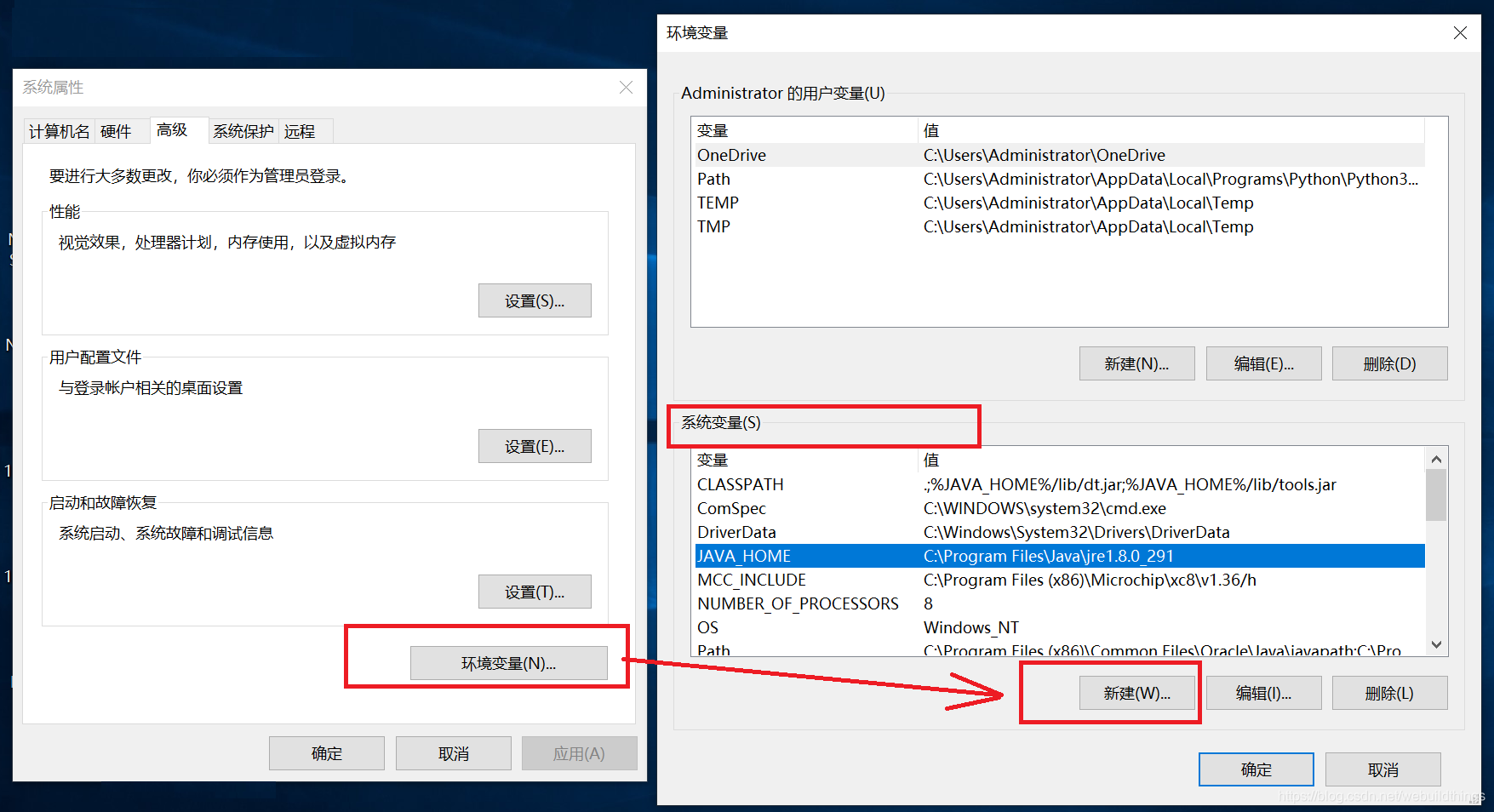Screen dimensions: 1494x812
Task: Click 设置(T)... for 启动和故障恢复
Action: point(535,592)
